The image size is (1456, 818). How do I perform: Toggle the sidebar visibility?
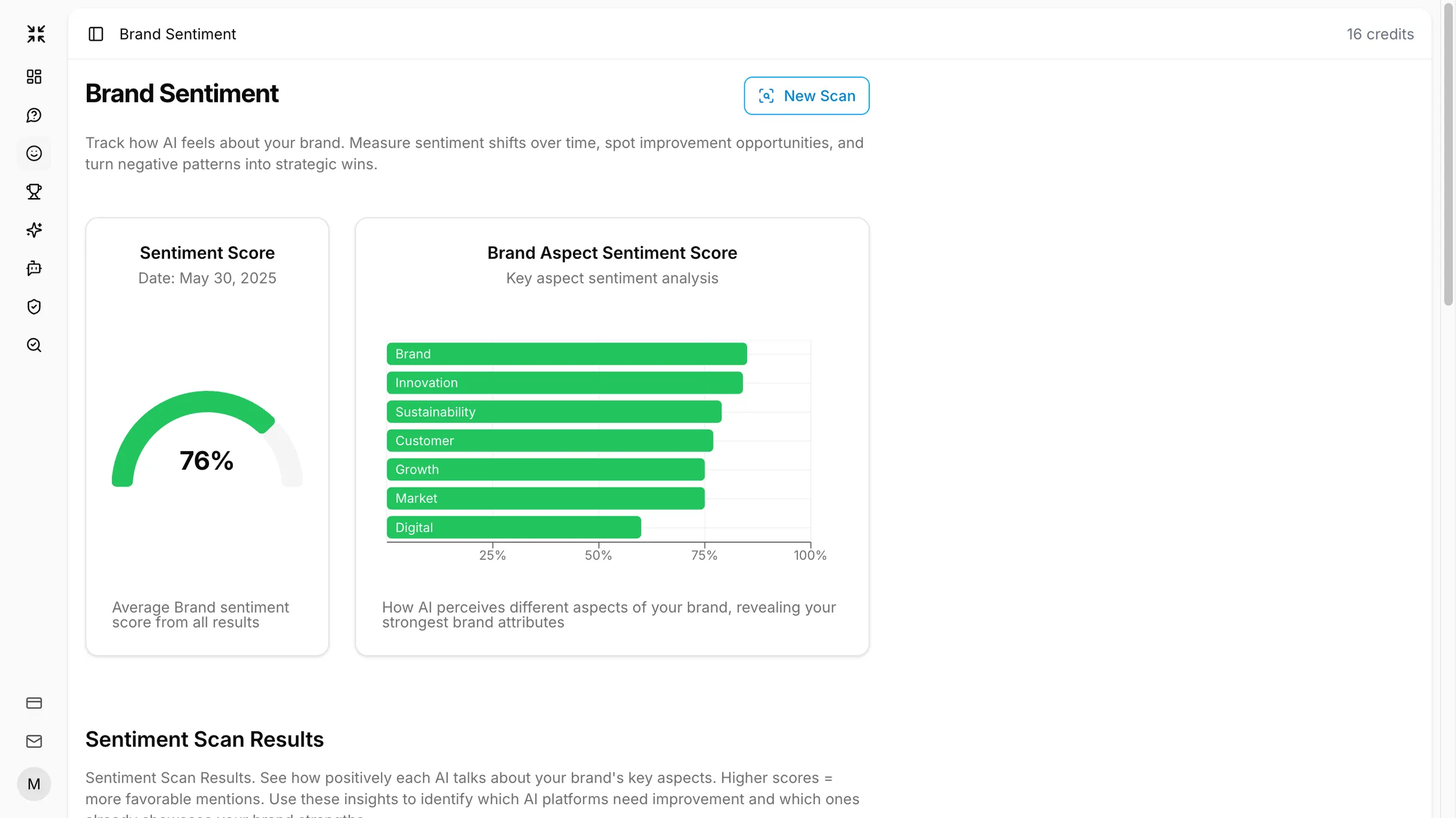tap(96, 34)
